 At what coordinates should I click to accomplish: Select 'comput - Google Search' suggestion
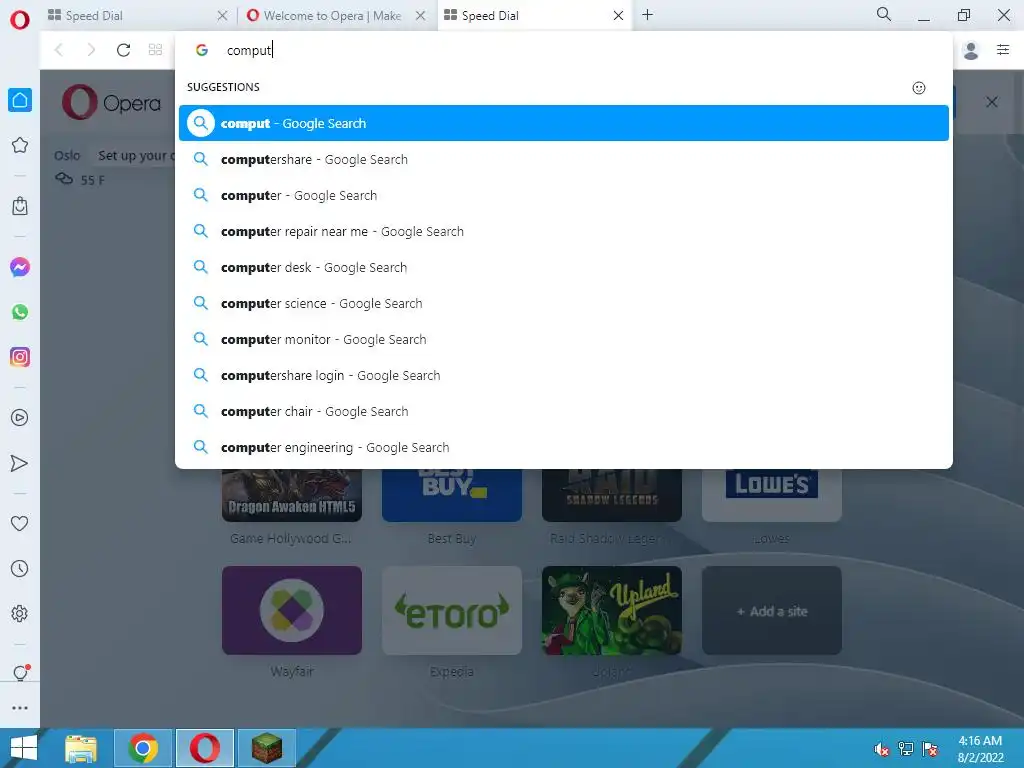click(564, 123)
